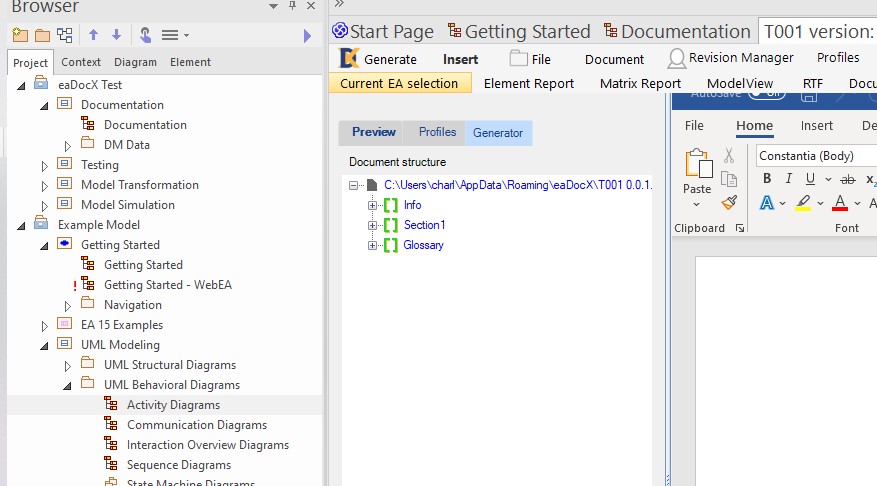The image size is (877, 486).
Task: Toggle Bold formatting
Action: [767, 178]
